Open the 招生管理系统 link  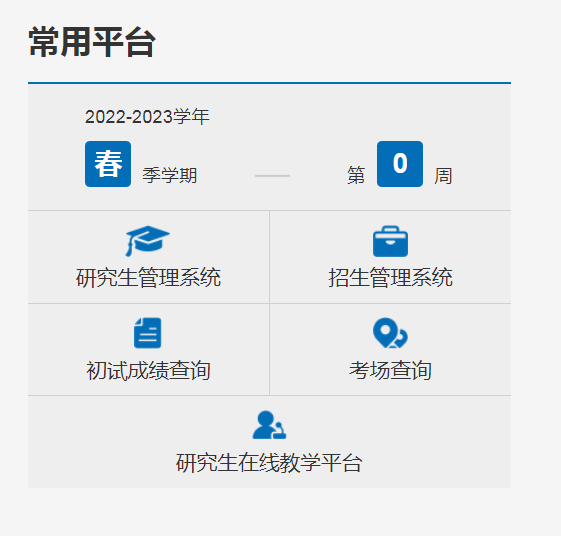pos(390,277)
